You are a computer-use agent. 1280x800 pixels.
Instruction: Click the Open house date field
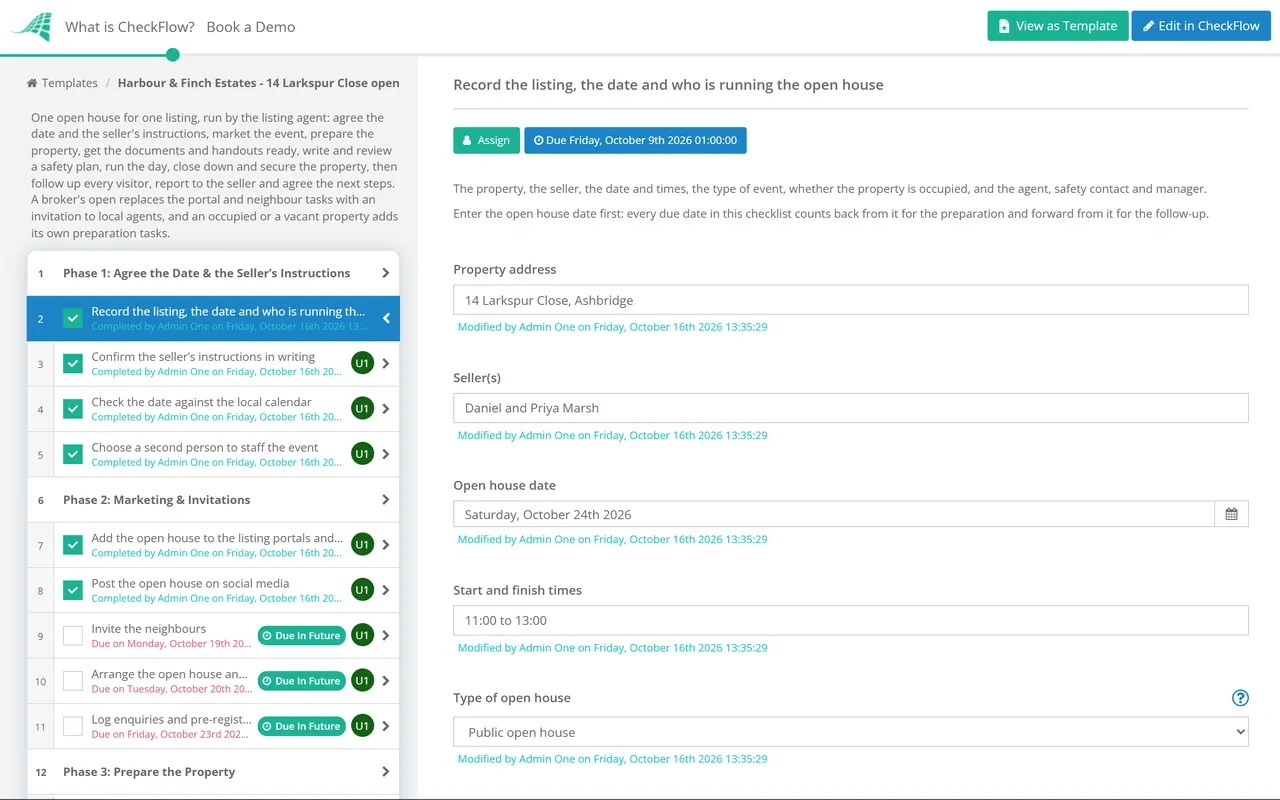point(834,514)
